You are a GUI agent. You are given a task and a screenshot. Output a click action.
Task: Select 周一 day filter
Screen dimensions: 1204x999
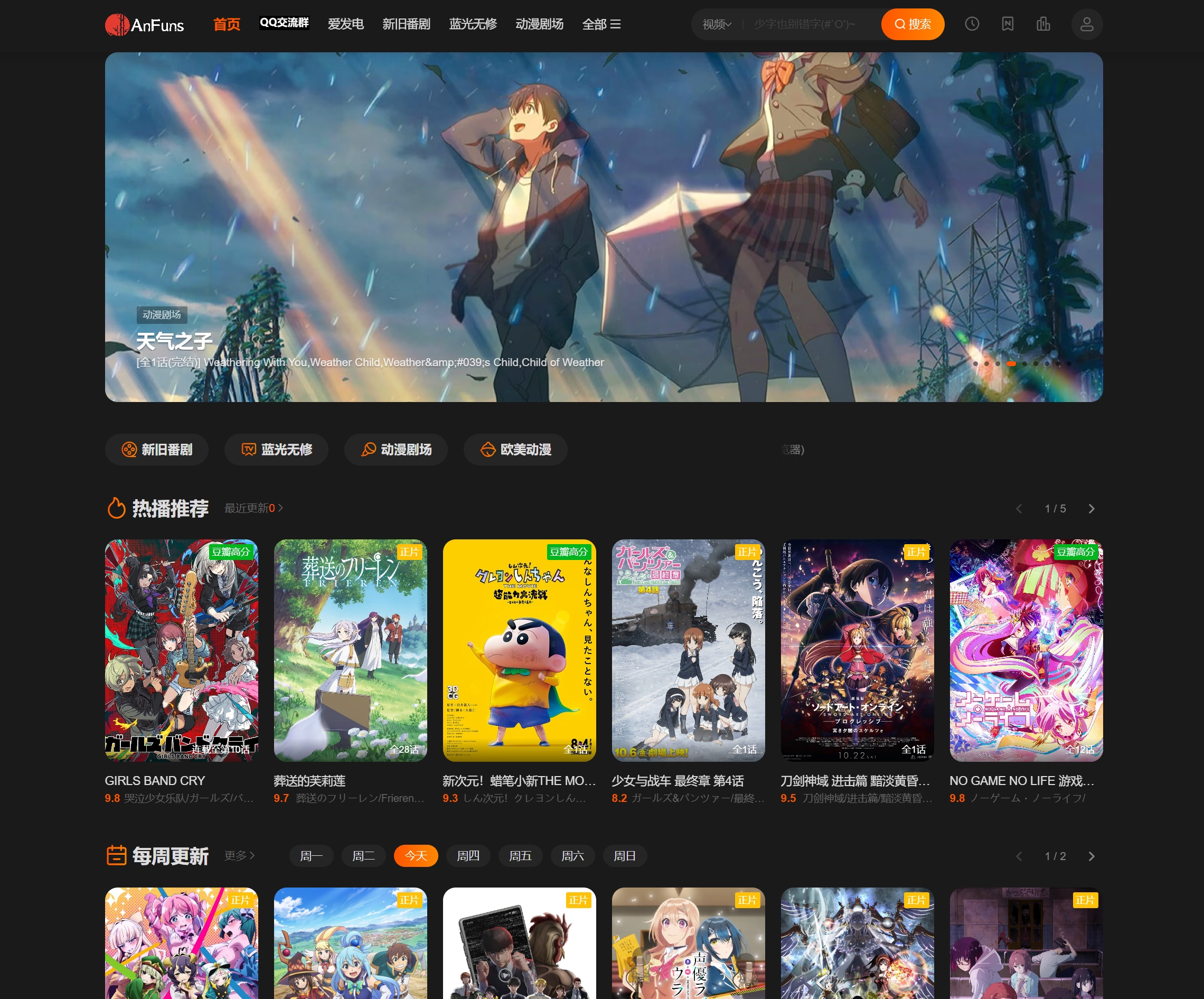tap(312, 856)
